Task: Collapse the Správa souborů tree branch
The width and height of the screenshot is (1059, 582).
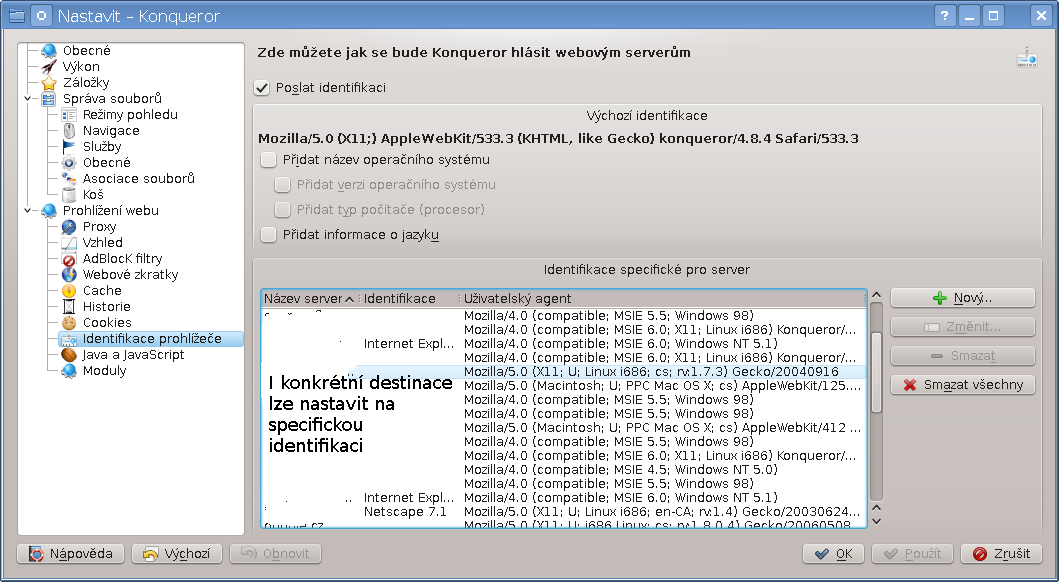Action: click(x=28, y=99)
